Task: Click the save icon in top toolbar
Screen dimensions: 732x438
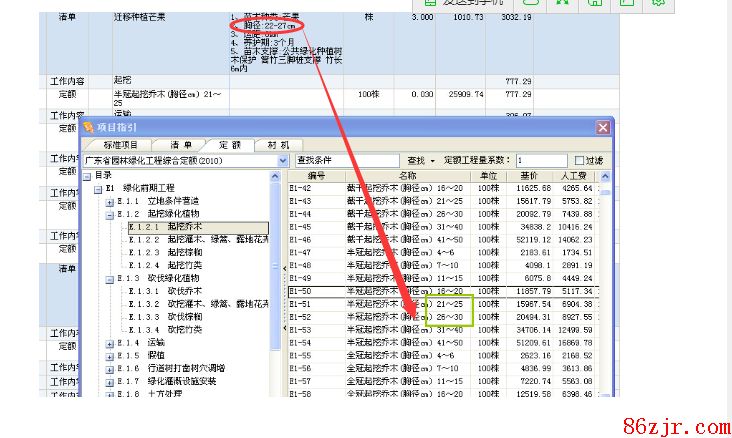Action: [x=594, y=4]
